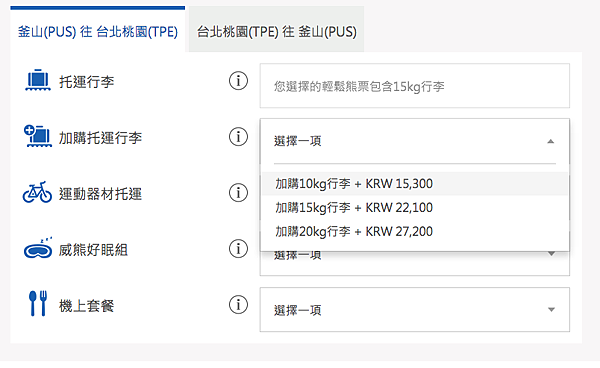Select 加購20kg行李 + KRW 27,200 option
The height and width of the screenshot is (368, 600).
[415, 231]
